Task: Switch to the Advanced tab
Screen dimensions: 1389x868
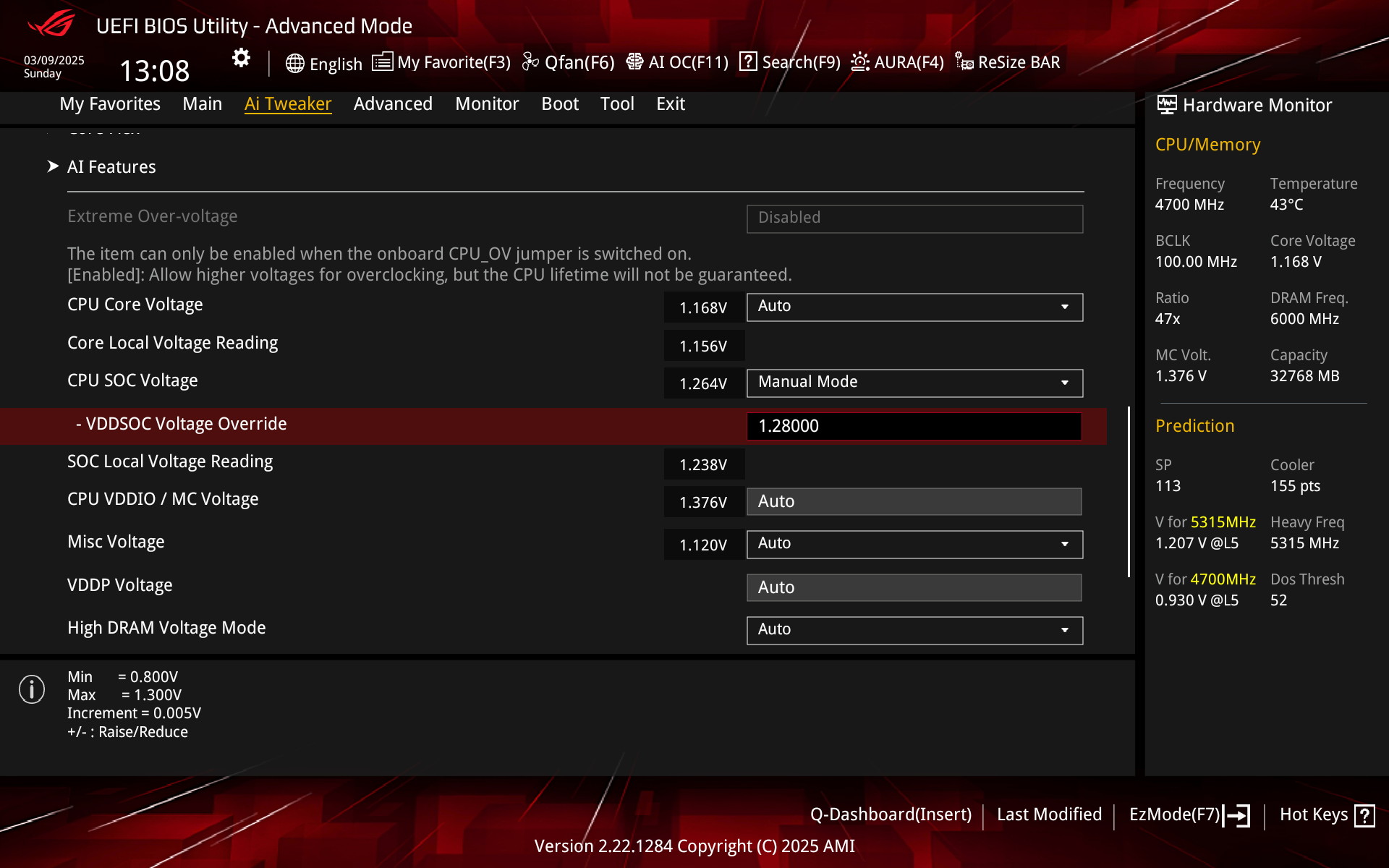Action: coord(393,104)
